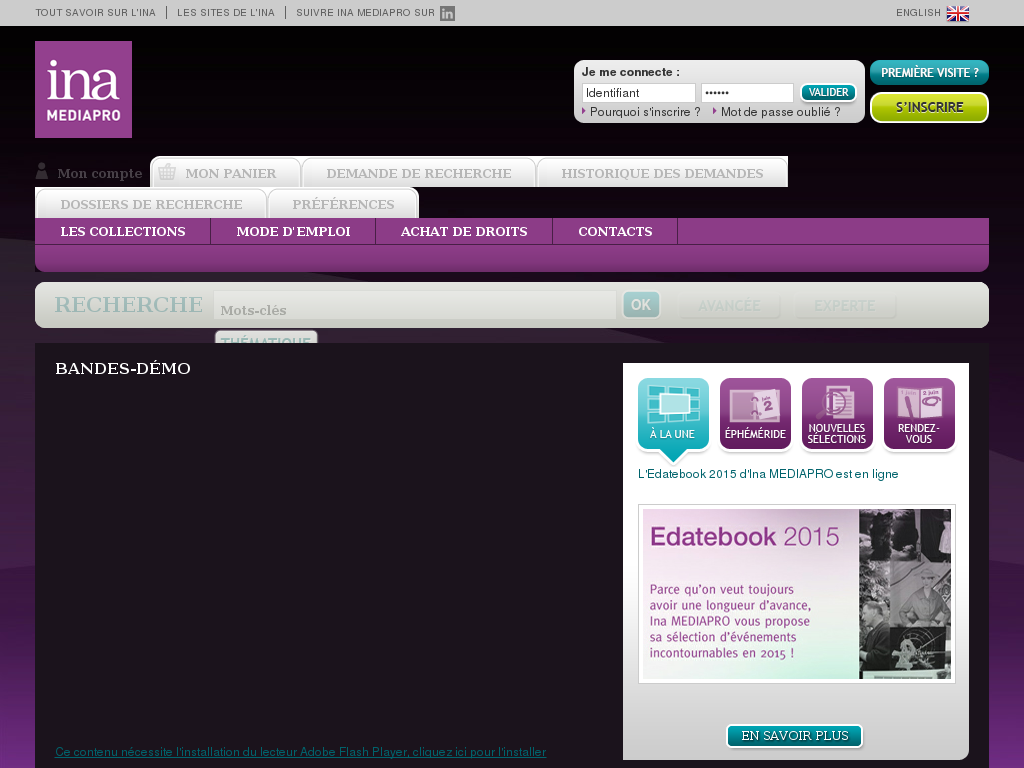Select the Nouvelles sélections tile
The width and height of the screenshot is (1024, 768).
(x=837, y=413)
